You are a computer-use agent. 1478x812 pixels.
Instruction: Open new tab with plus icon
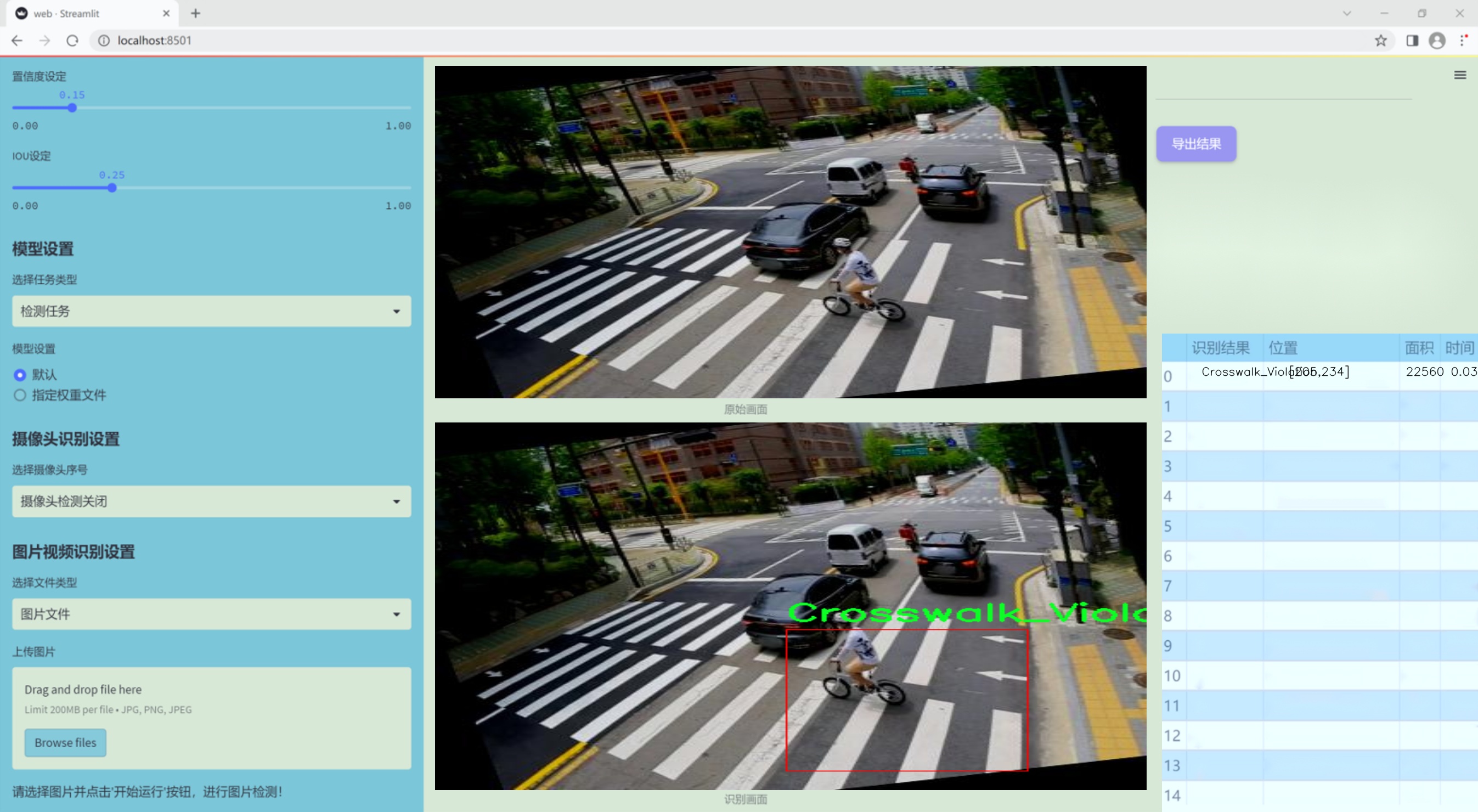[x=196, y=13]
